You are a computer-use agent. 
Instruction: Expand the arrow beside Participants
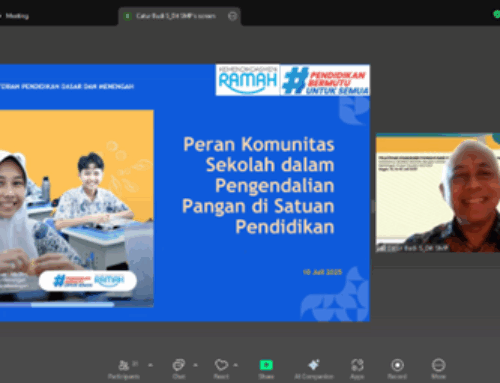point(150,365)
